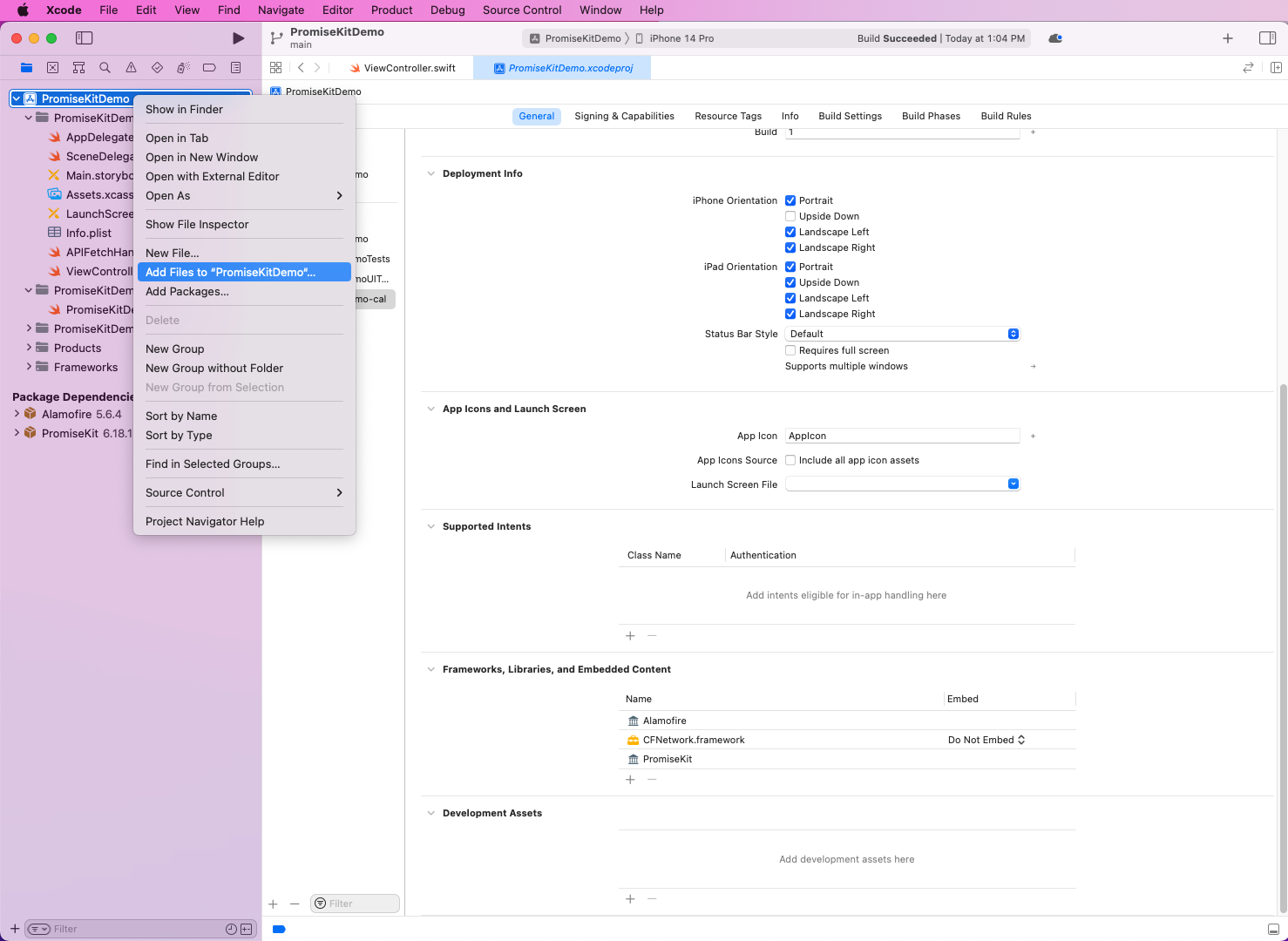1288x941 pixels.
Task: Open the Source Control navigator
Action: click(52, 68)
